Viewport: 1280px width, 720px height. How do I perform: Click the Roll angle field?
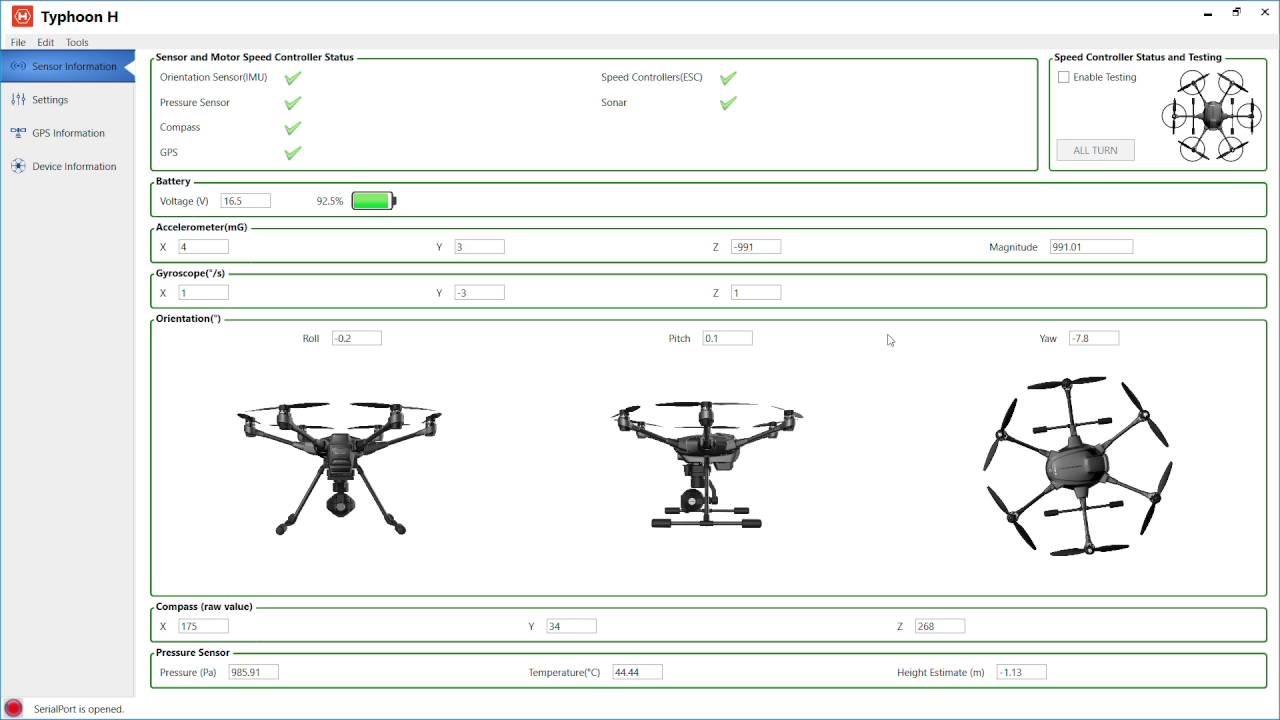(x=357, y=338)
